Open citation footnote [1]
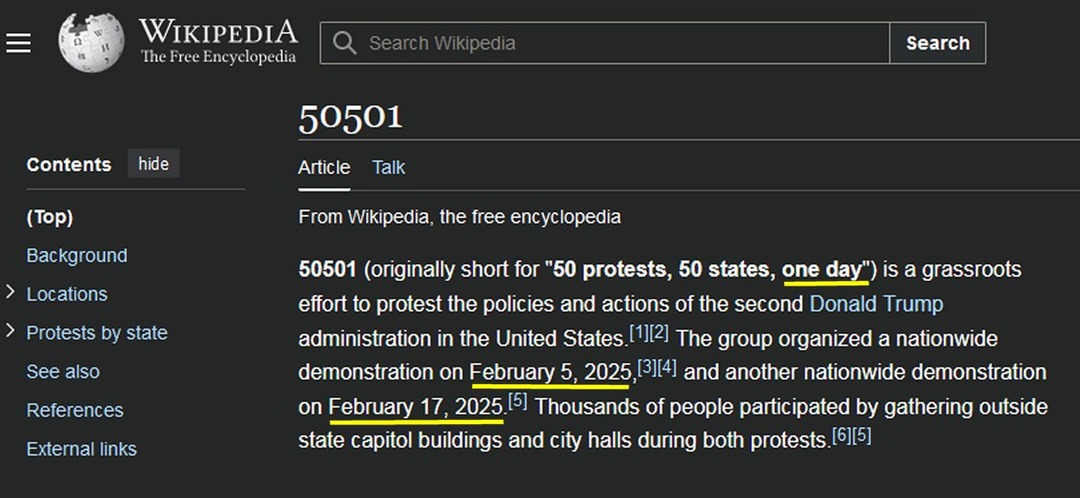Screen dimensions: 1080x498 639,334
